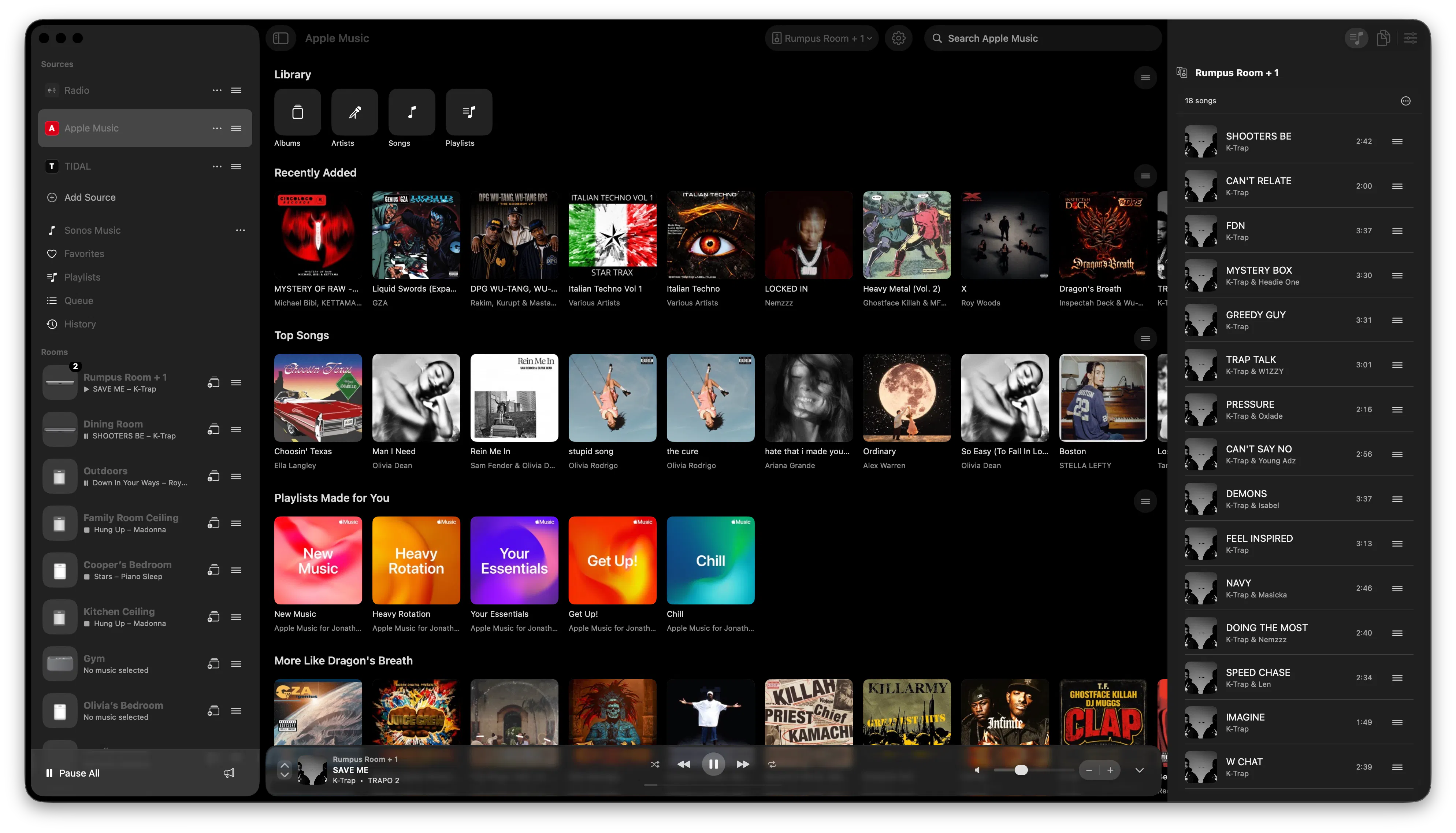
Task: Open the EQ sliders icon in right panel
Action: pyautogui.click(x=1411, y=38)
